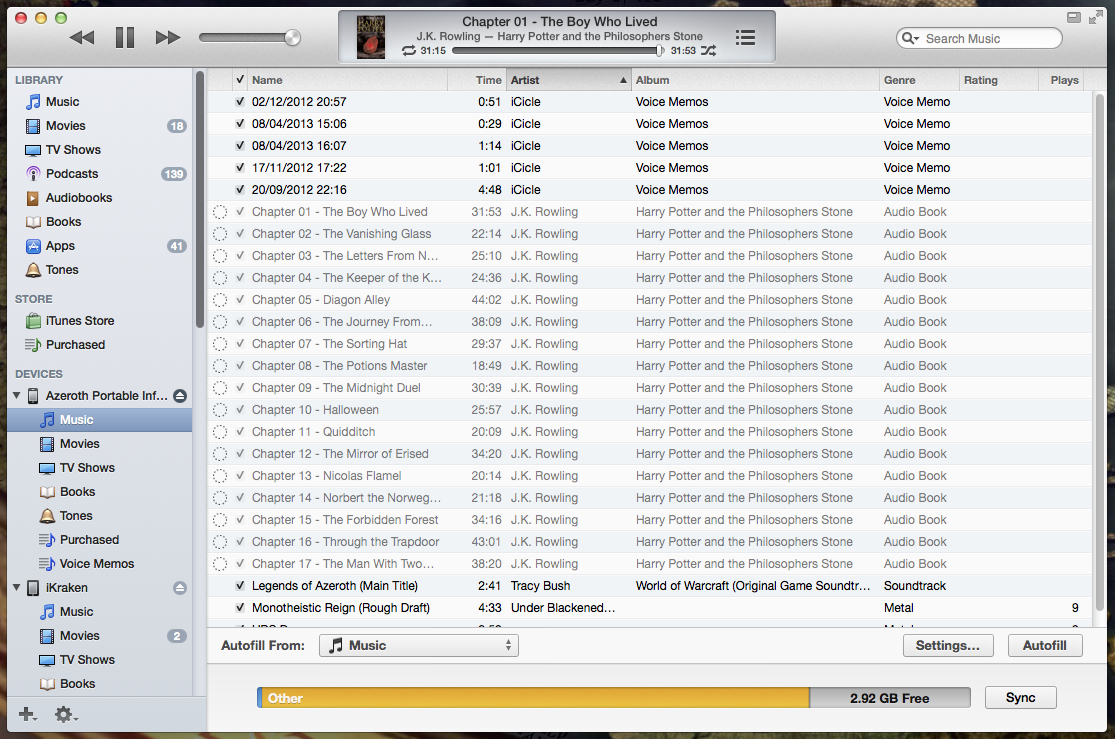Viewport: 1115px width, 739px height.
Task: Select Chapter 11 - Quidditch row
Action: (x=649, y=432)
